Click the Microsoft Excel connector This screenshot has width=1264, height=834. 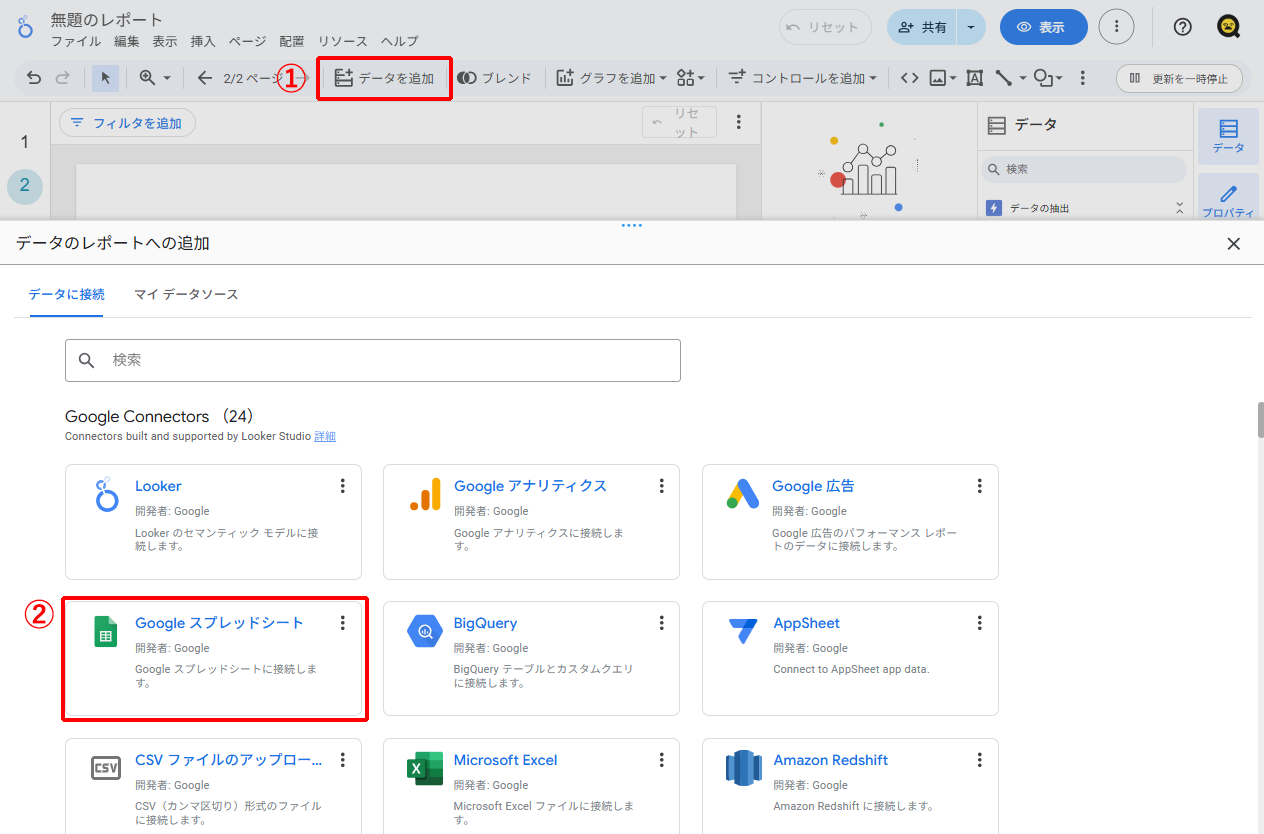(530, 785)
